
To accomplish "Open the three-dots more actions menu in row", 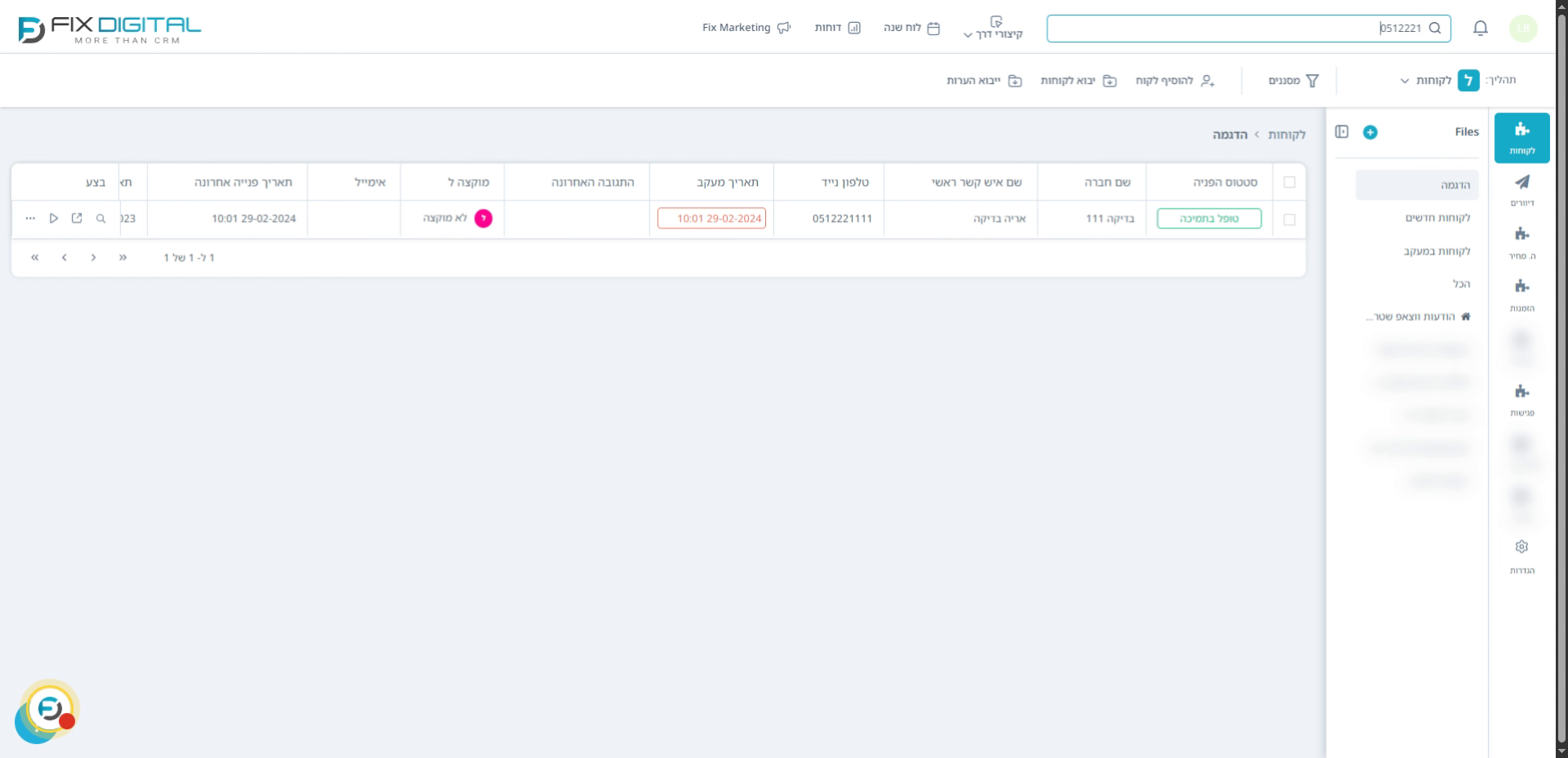I will click(30, 219).
